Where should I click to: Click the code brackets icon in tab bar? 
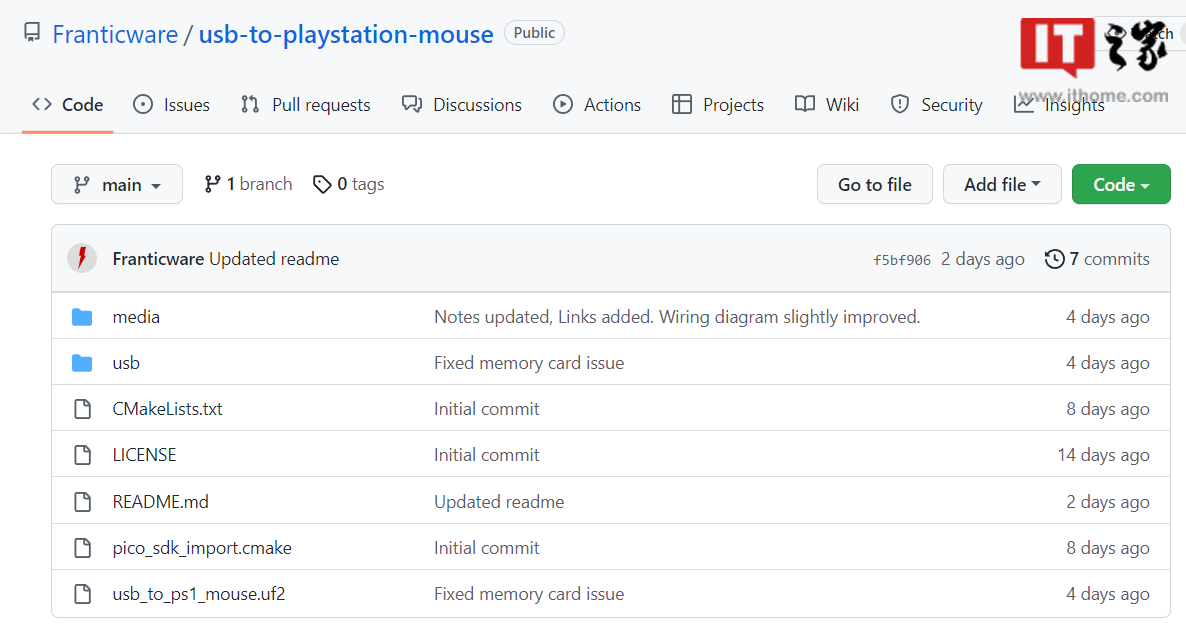point(42,104)
